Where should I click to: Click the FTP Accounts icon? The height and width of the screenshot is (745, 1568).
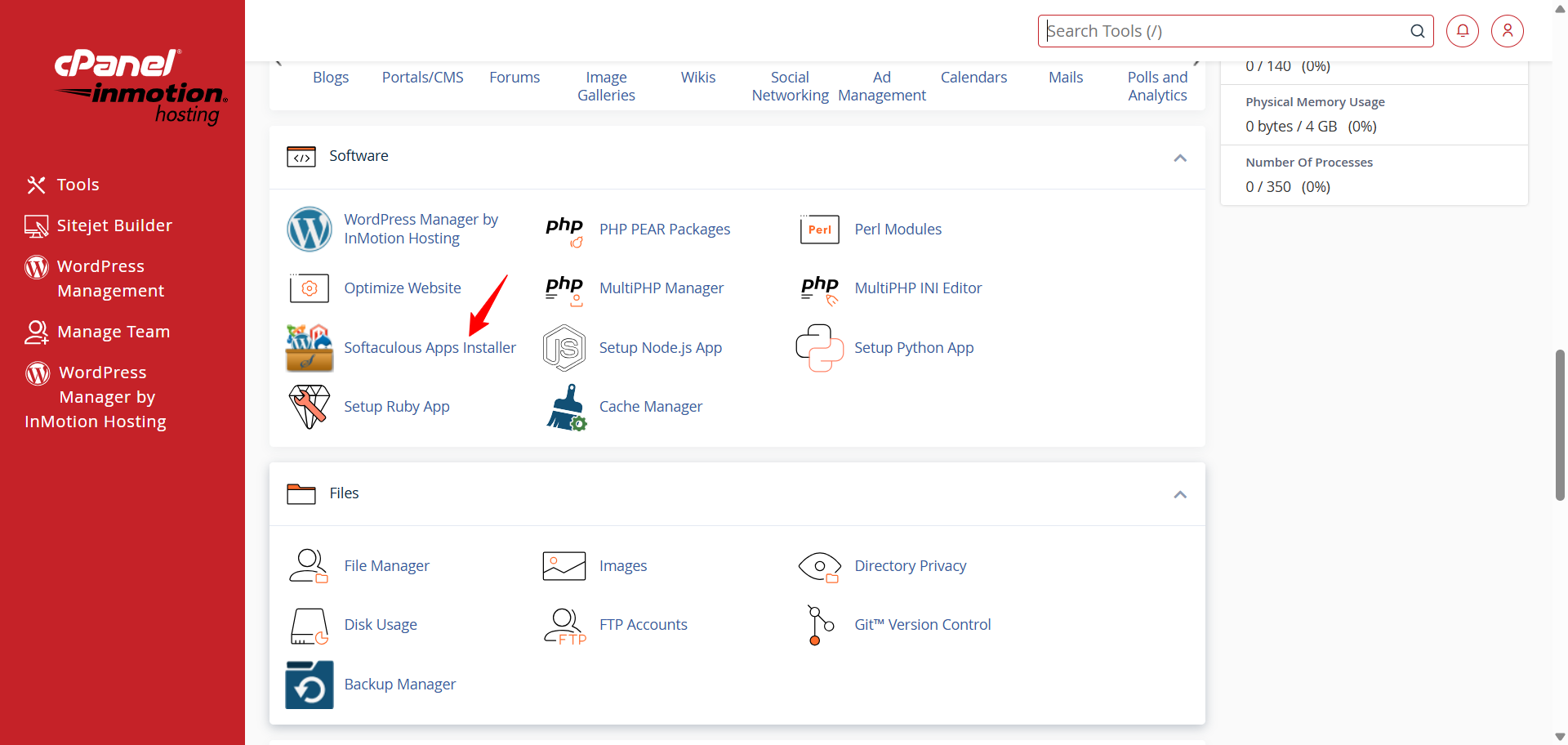pyautogui.click(x=565, y=627)
